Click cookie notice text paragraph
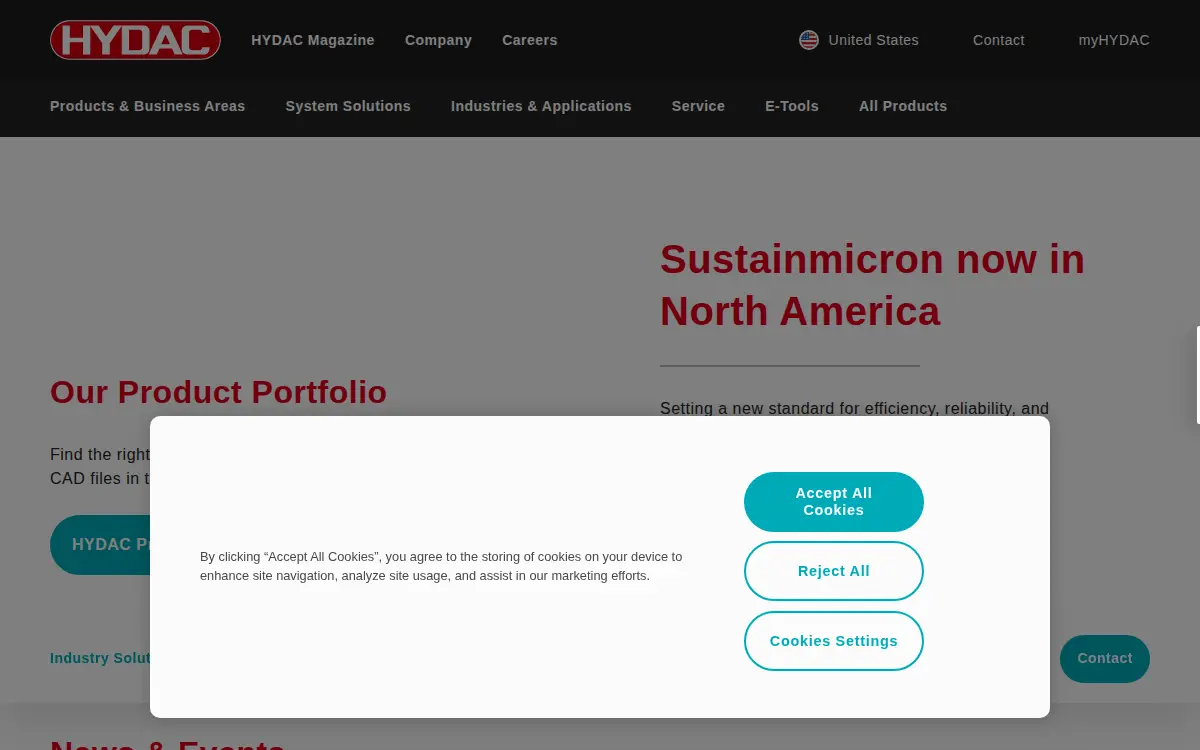1200x750 pixels. pos(441,566)
